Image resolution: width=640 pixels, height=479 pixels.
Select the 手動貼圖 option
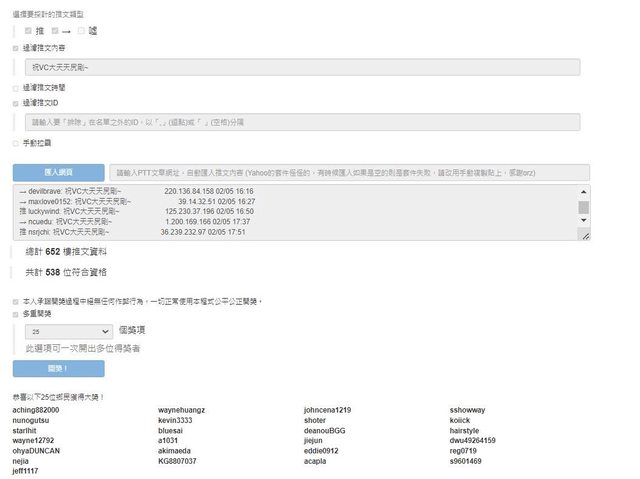15,143
